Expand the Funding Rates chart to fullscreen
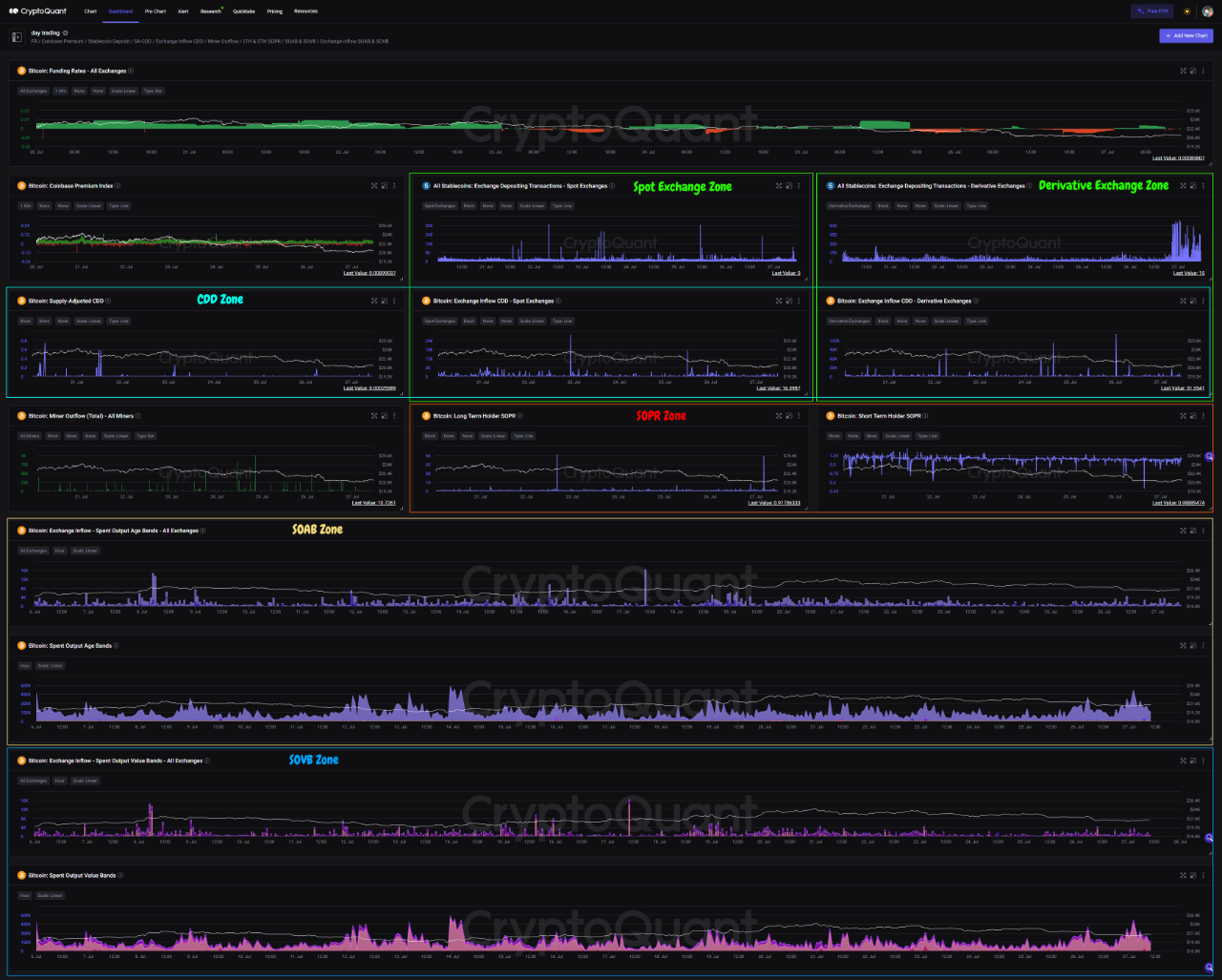Viewport: 1222px width, 980px height. pos(1183,71)
